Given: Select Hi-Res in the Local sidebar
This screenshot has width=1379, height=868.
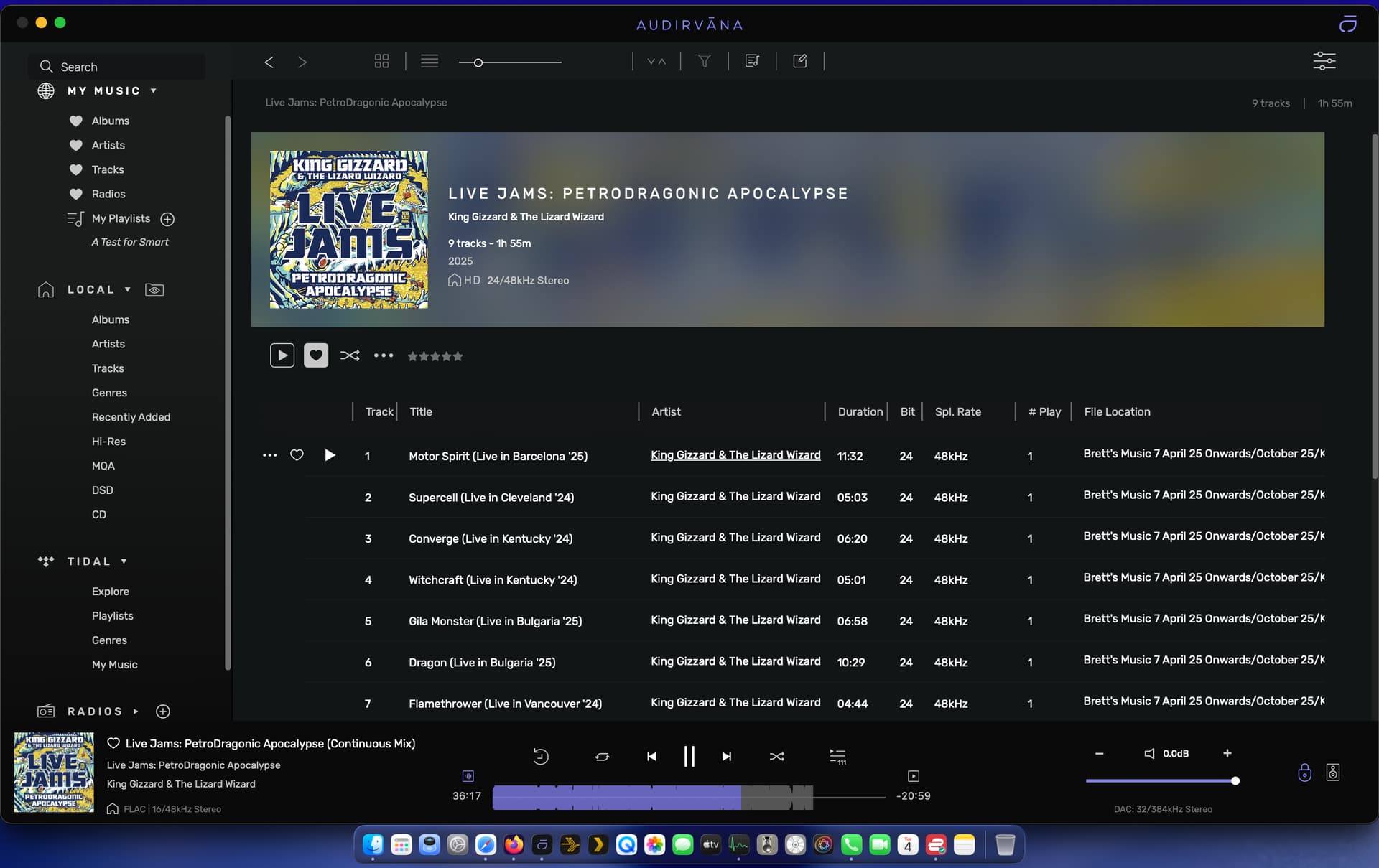Looking at the screenshot, I should click(108, 442).
